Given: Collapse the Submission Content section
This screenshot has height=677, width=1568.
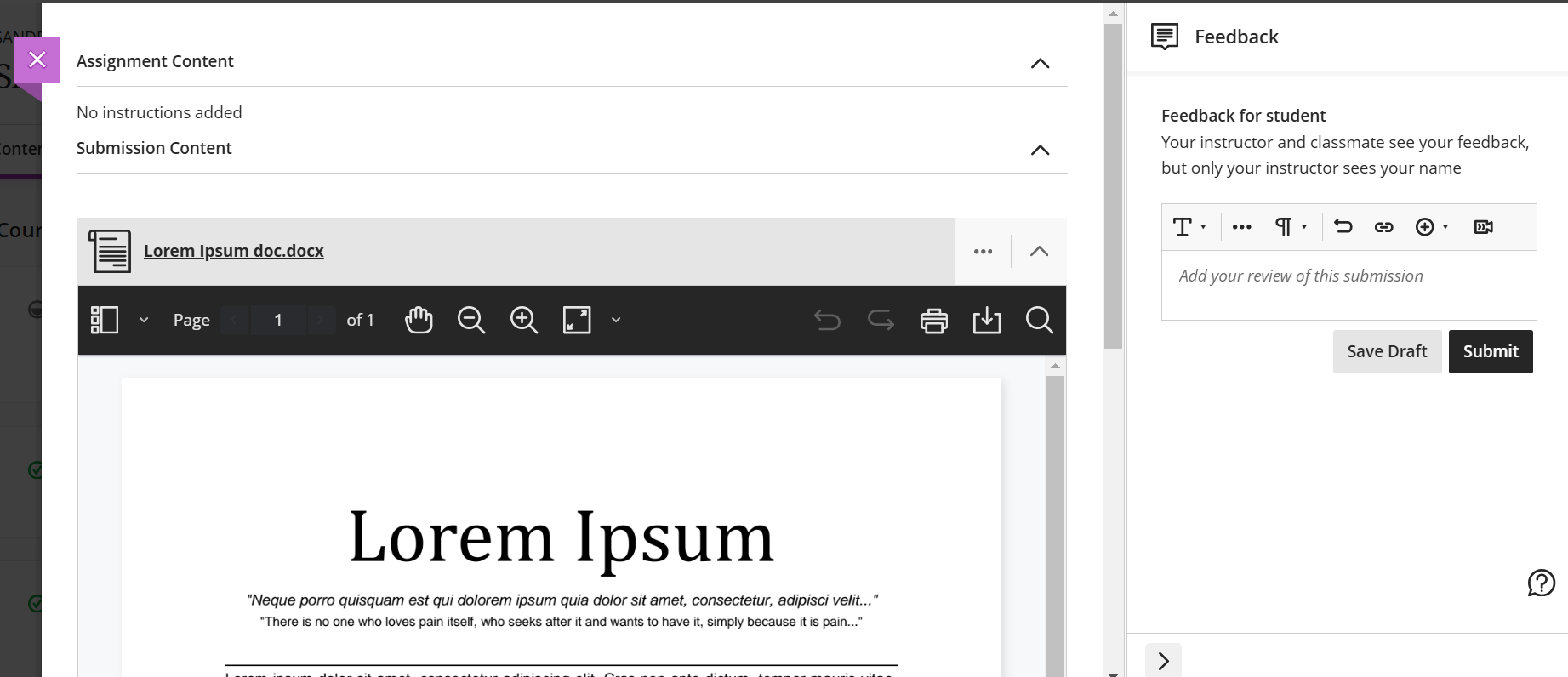Looking at the screenshot, I should (x=1040, y=150).
